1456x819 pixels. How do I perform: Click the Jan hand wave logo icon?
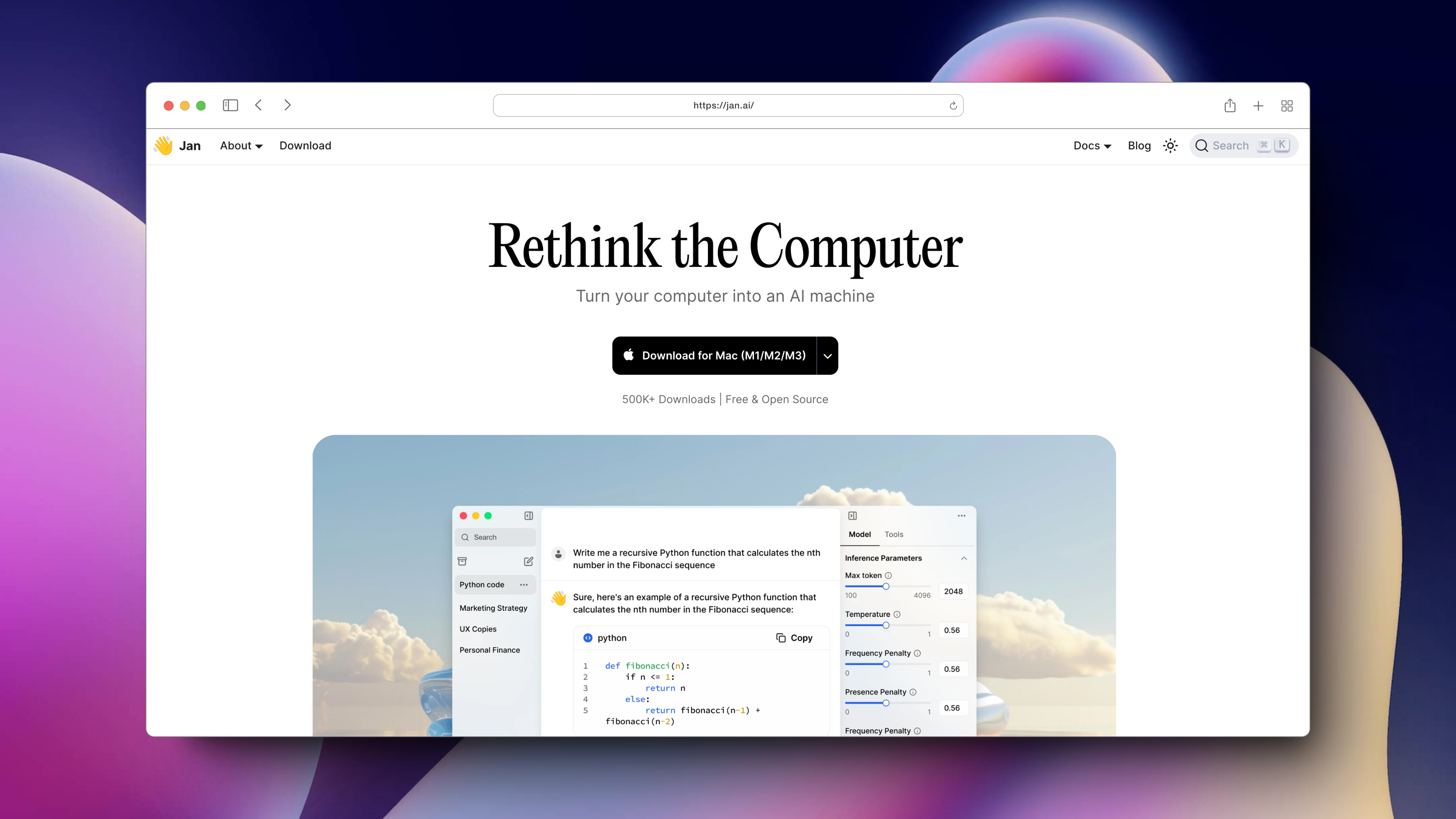click(163, 145)
